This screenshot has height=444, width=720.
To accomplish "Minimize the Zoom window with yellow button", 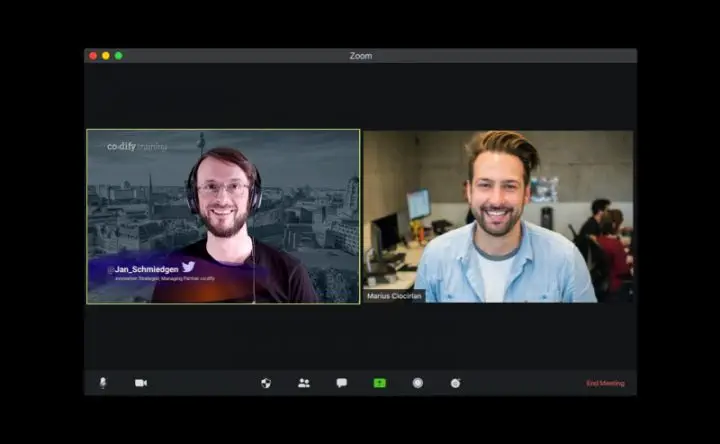I will (106, 56).
